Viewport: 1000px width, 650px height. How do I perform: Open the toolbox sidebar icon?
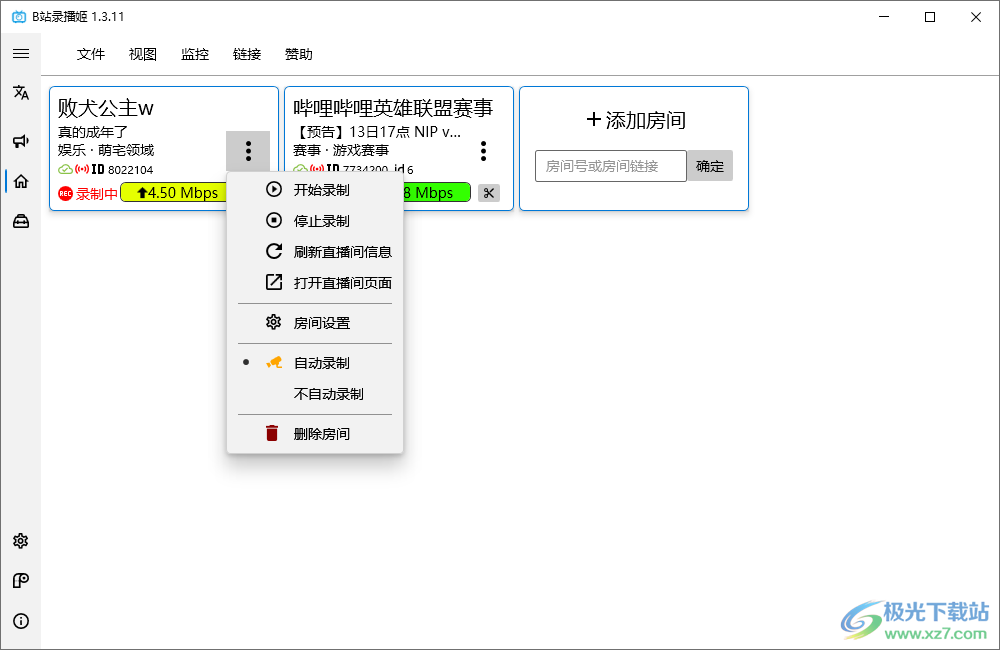[21, 221]
